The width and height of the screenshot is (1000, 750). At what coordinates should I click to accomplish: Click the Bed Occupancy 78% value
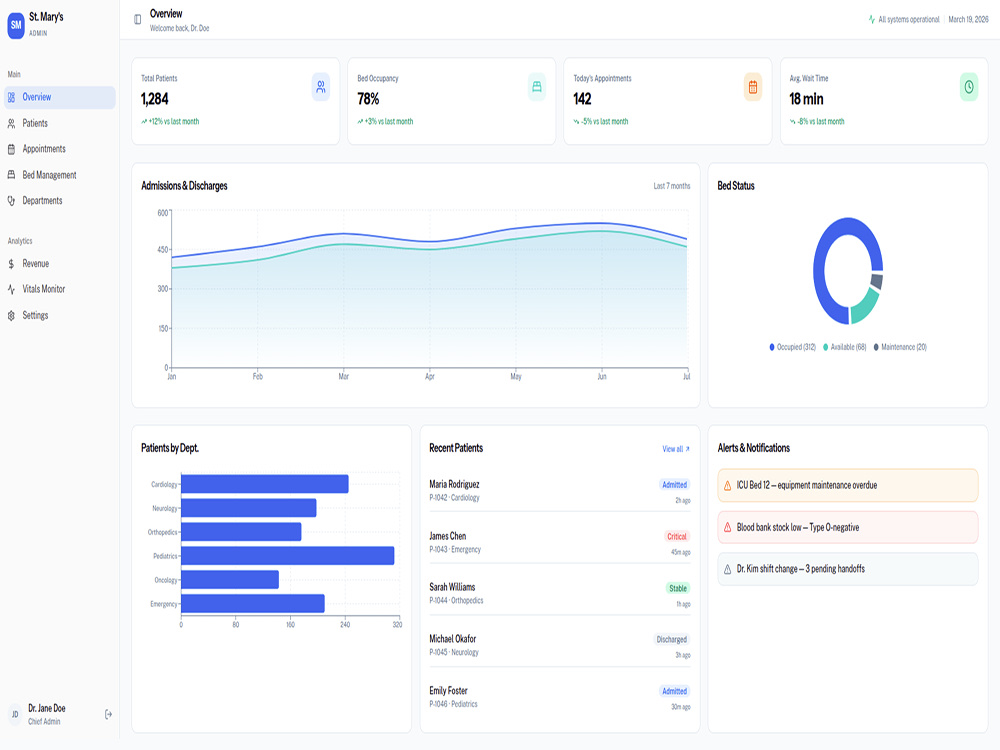[x=368, y=99]
